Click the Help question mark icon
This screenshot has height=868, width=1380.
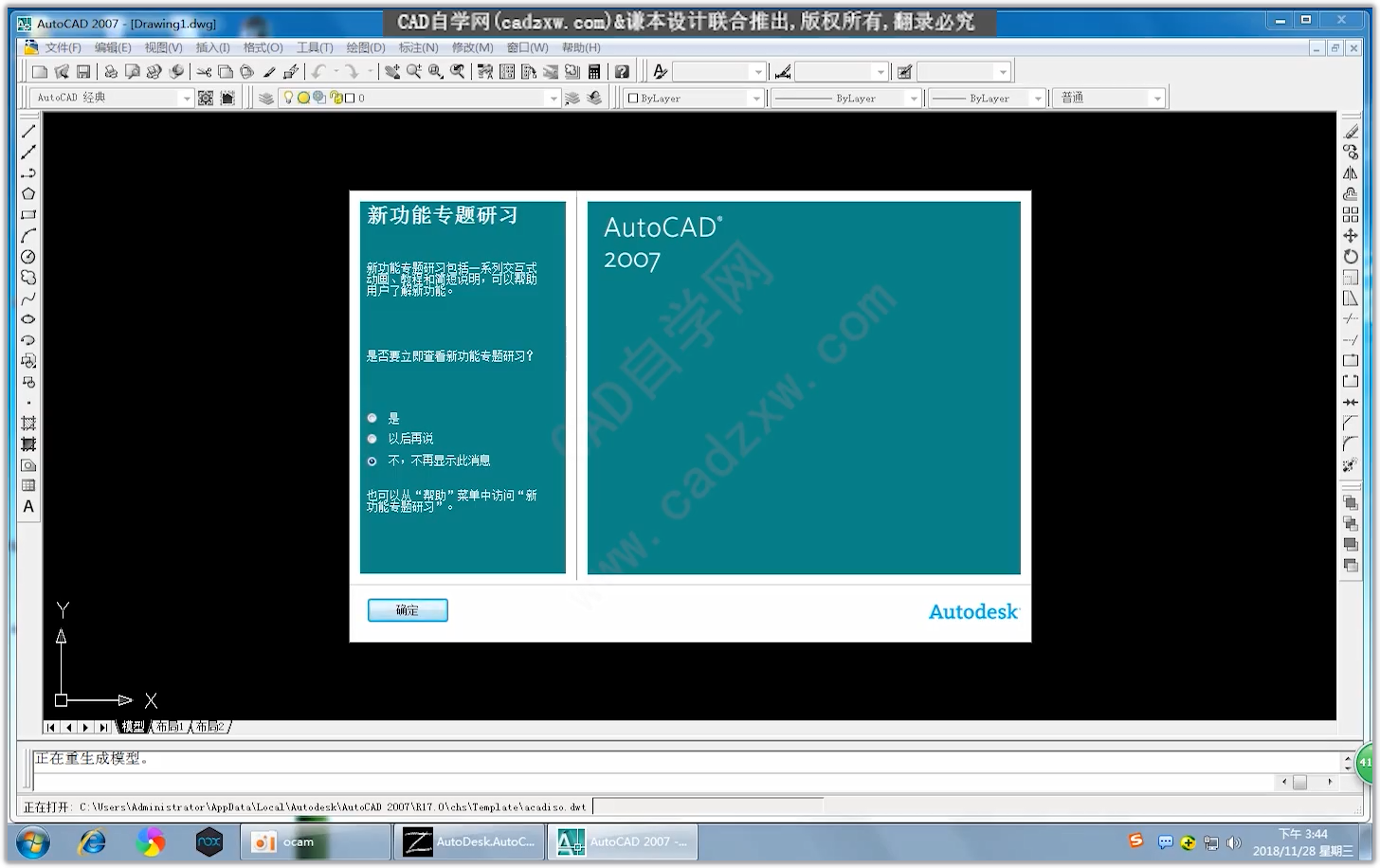(x=622, y=71)
